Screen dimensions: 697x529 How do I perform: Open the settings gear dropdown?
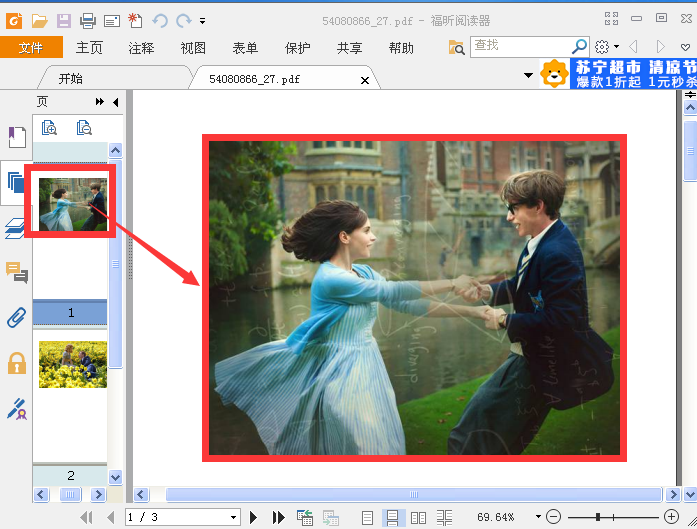point(607,46)
